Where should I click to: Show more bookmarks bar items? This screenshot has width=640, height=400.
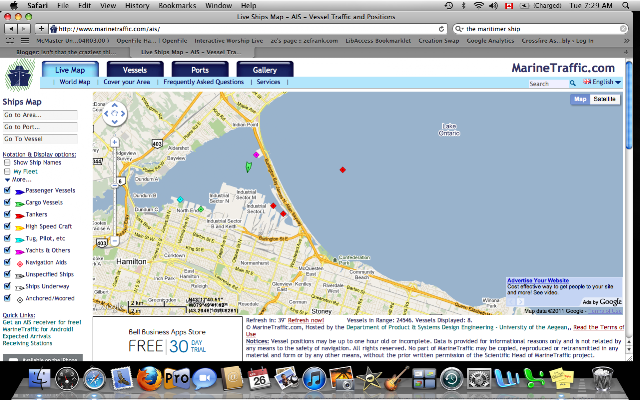tap(627, 41)
